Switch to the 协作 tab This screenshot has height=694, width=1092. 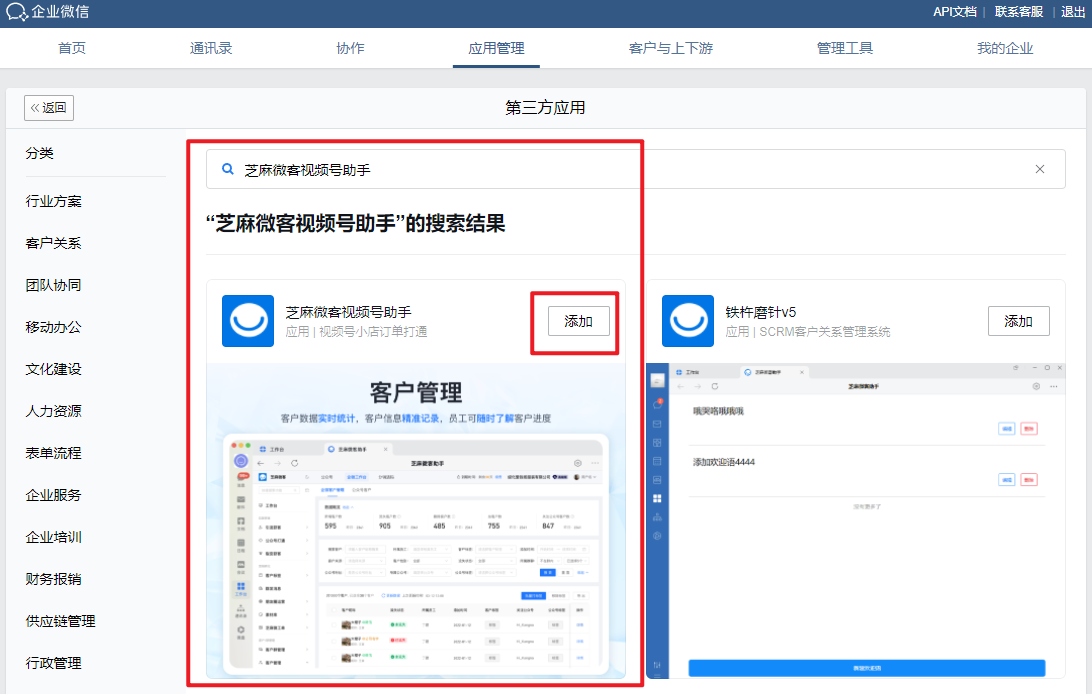[350, 48]
